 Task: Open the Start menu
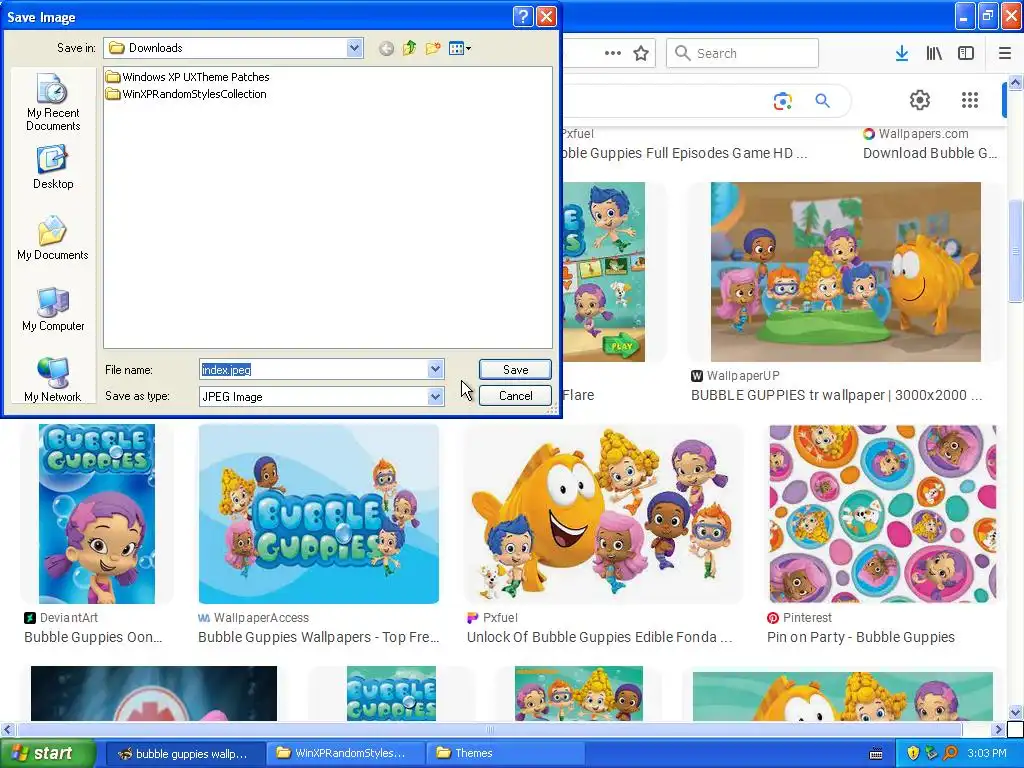coord(47,754)
